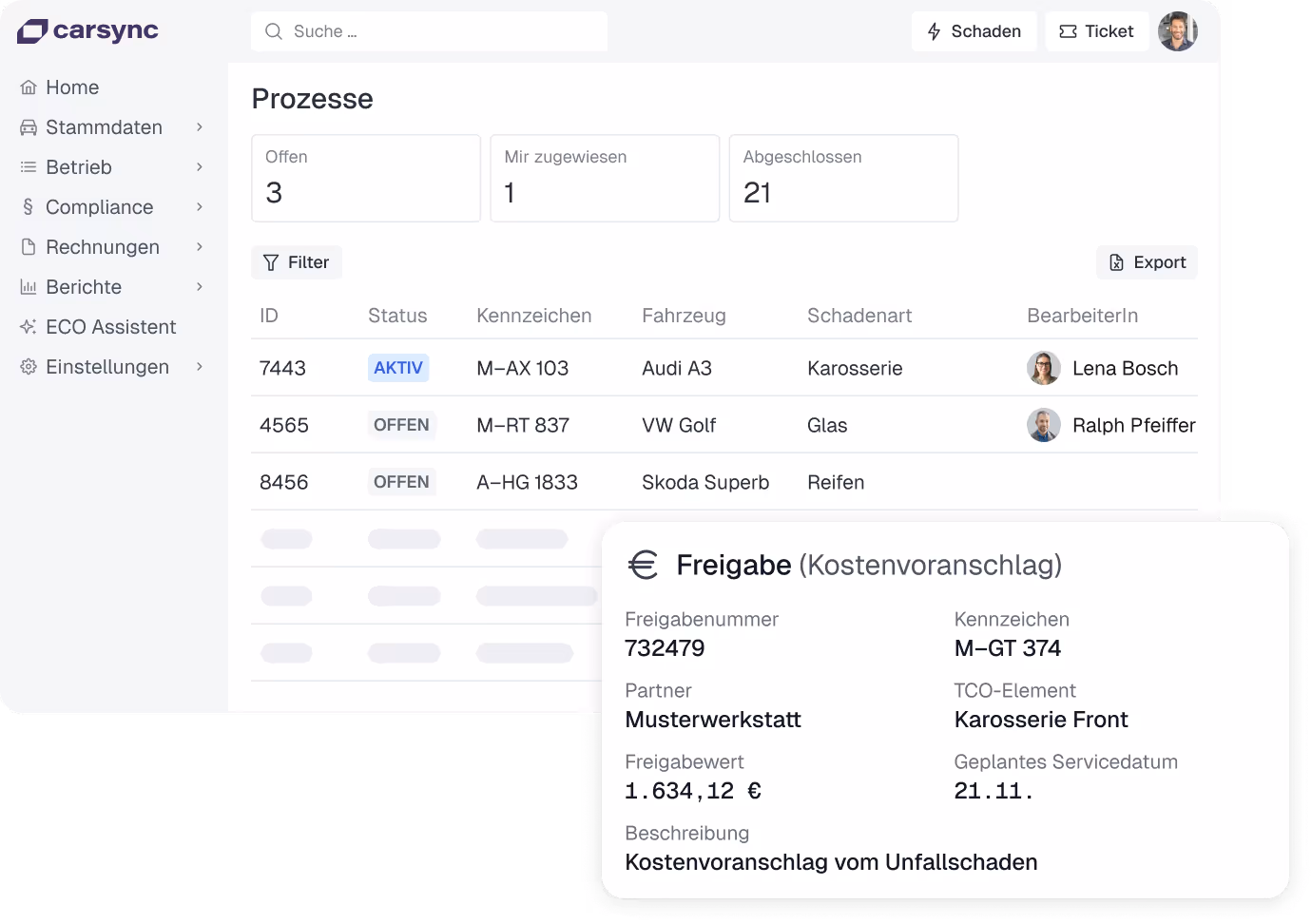Click Freigabenummer value 732479

tap(665, 648)
